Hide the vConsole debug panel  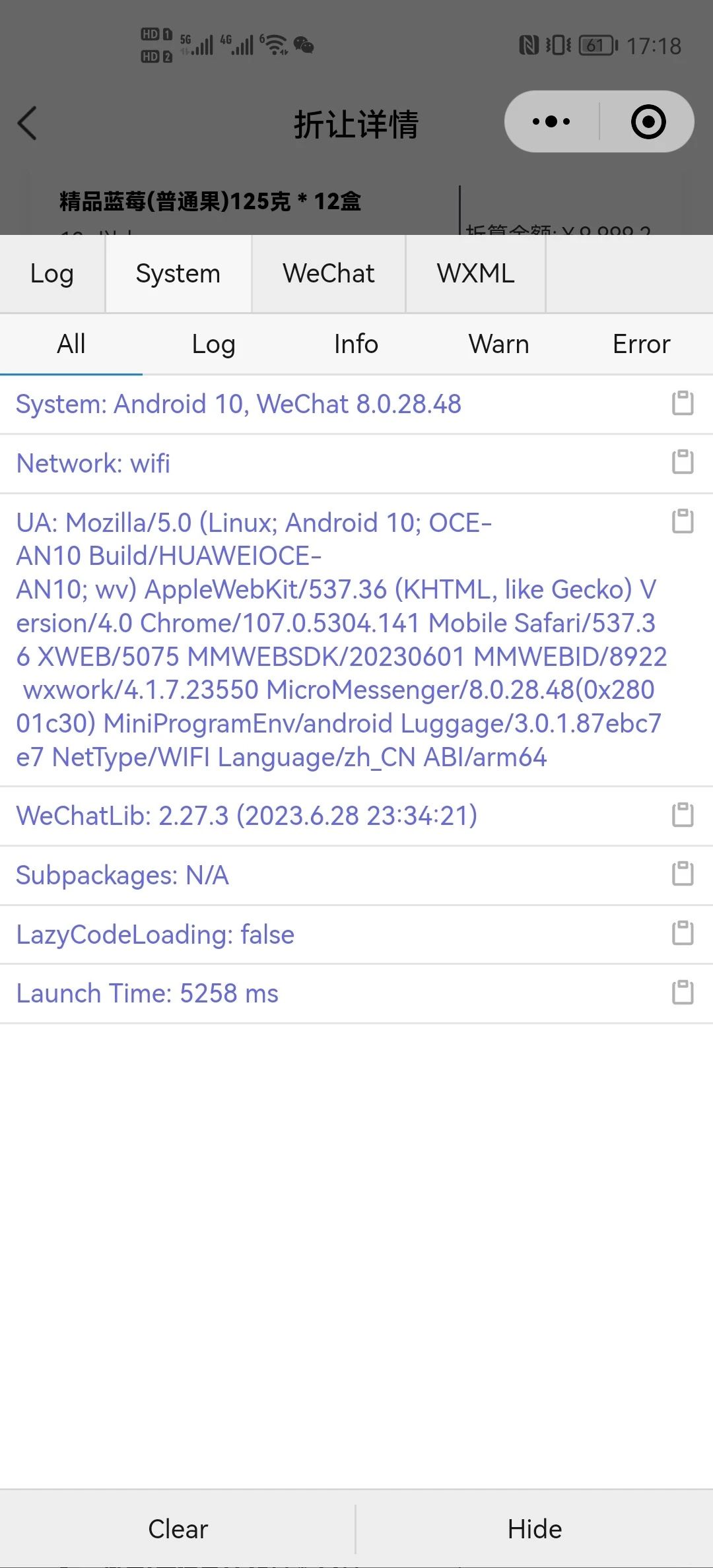(x=535, y=1529)
